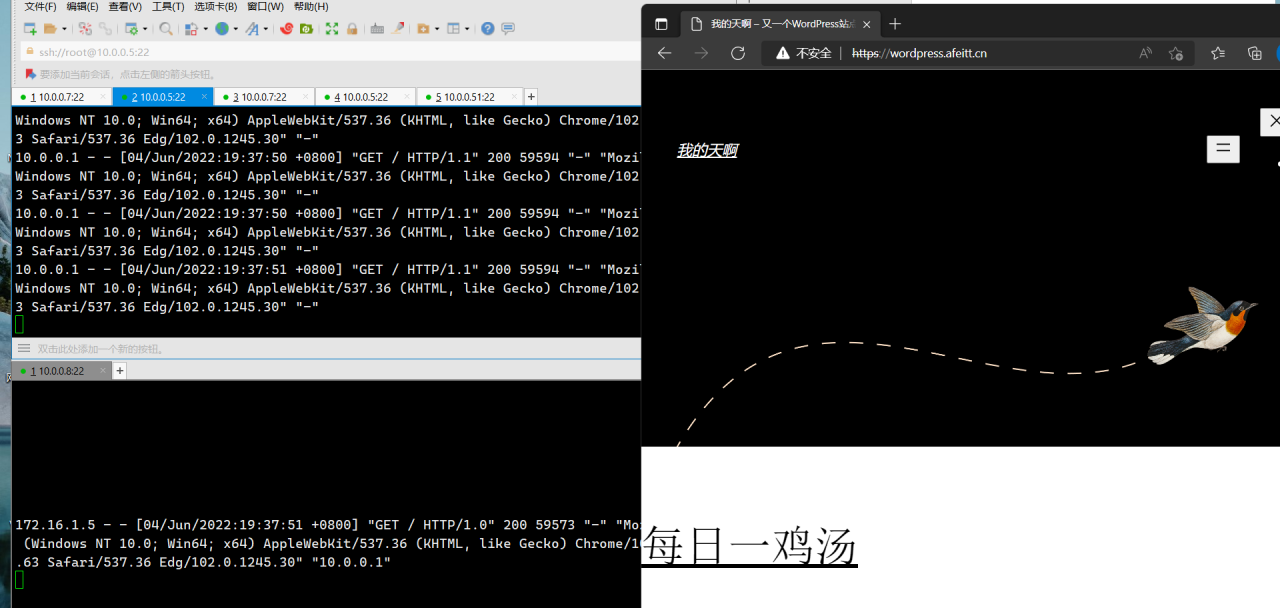This screenshot has width=1280, height=608.
Task: Open the 窗口(W) menu
Action: click(265, 7)
